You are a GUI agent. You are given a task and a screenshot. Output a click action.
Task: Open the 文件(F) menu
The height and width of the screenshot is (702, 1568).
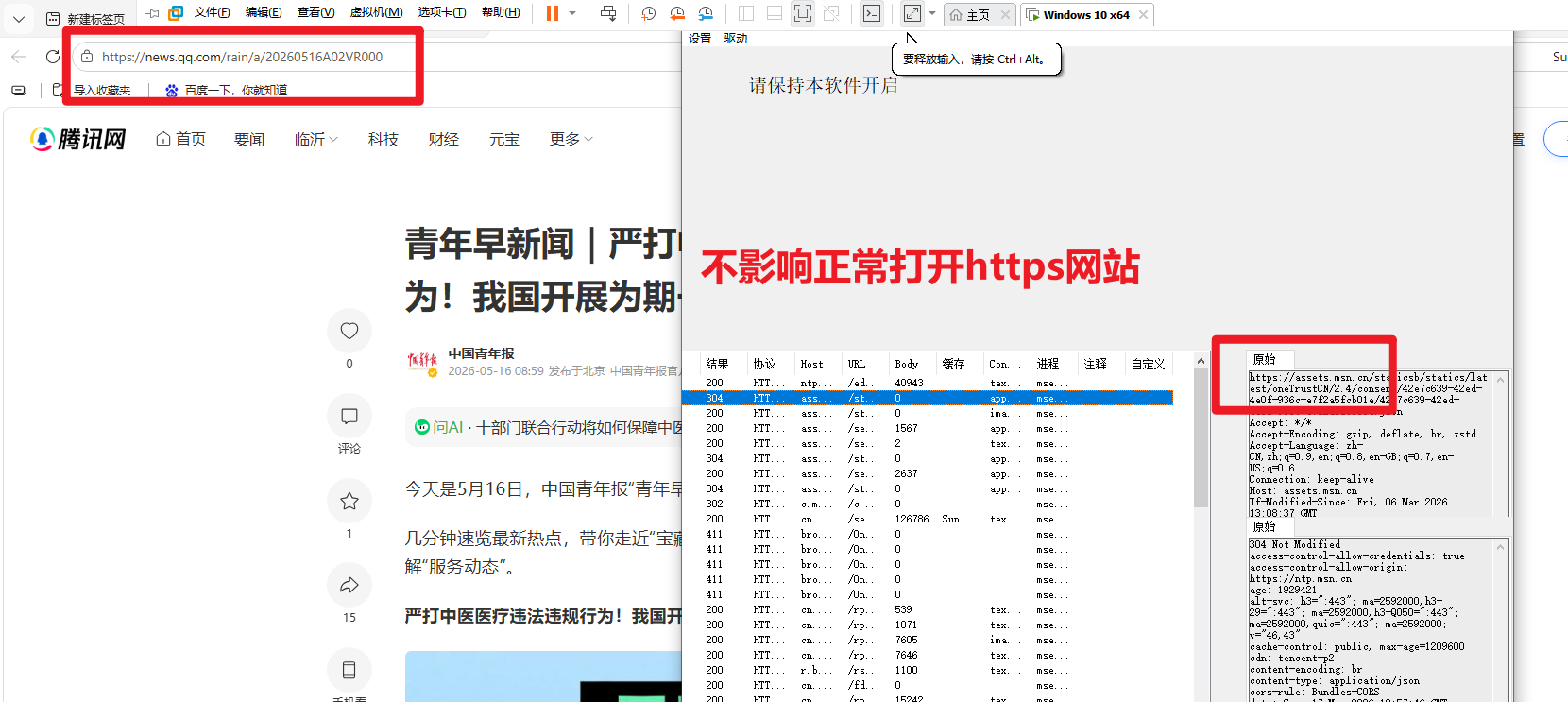[x=213, y=12]
